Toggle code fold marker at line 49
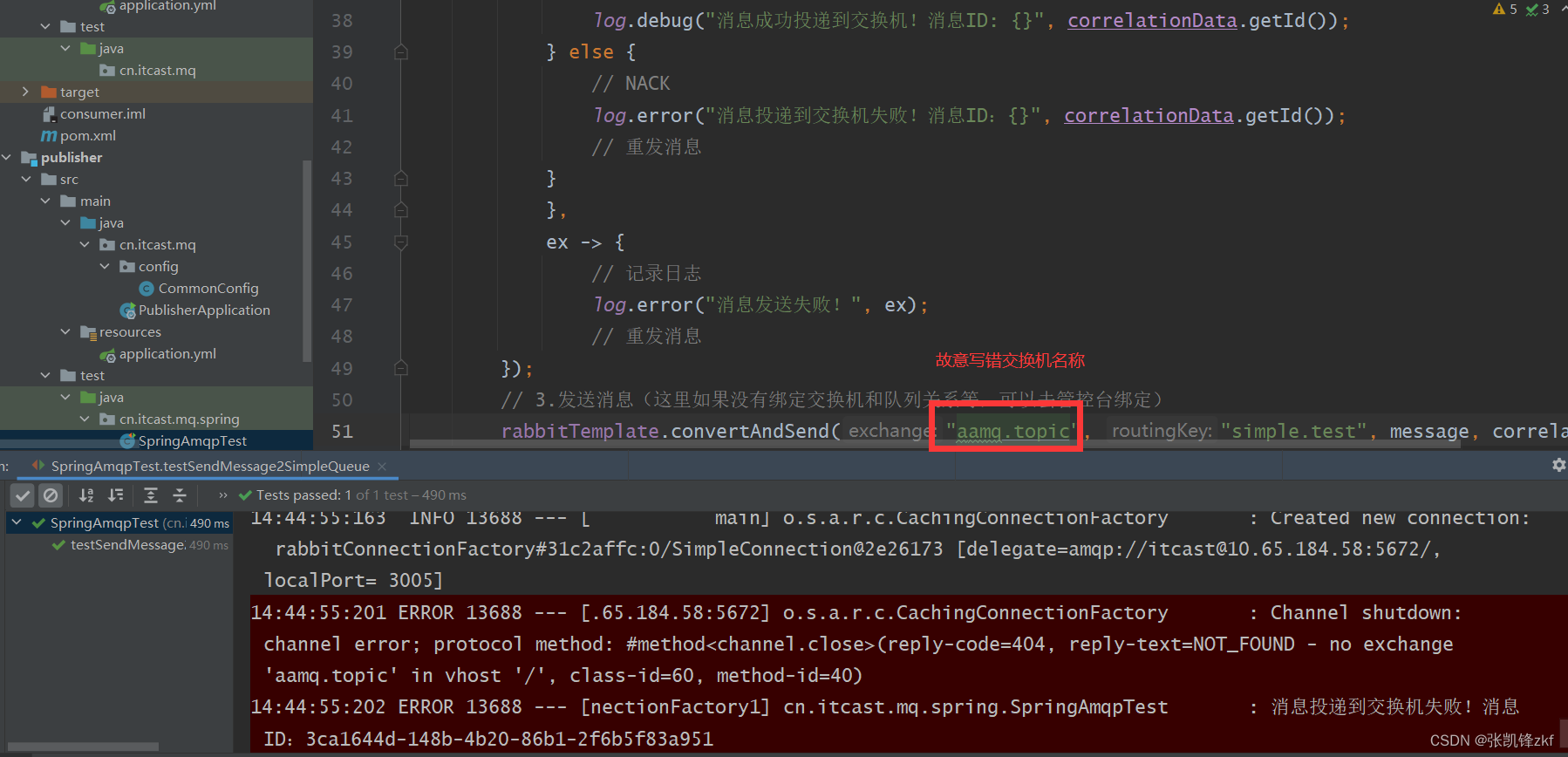 pyautogui.click(x=401, y=368)
